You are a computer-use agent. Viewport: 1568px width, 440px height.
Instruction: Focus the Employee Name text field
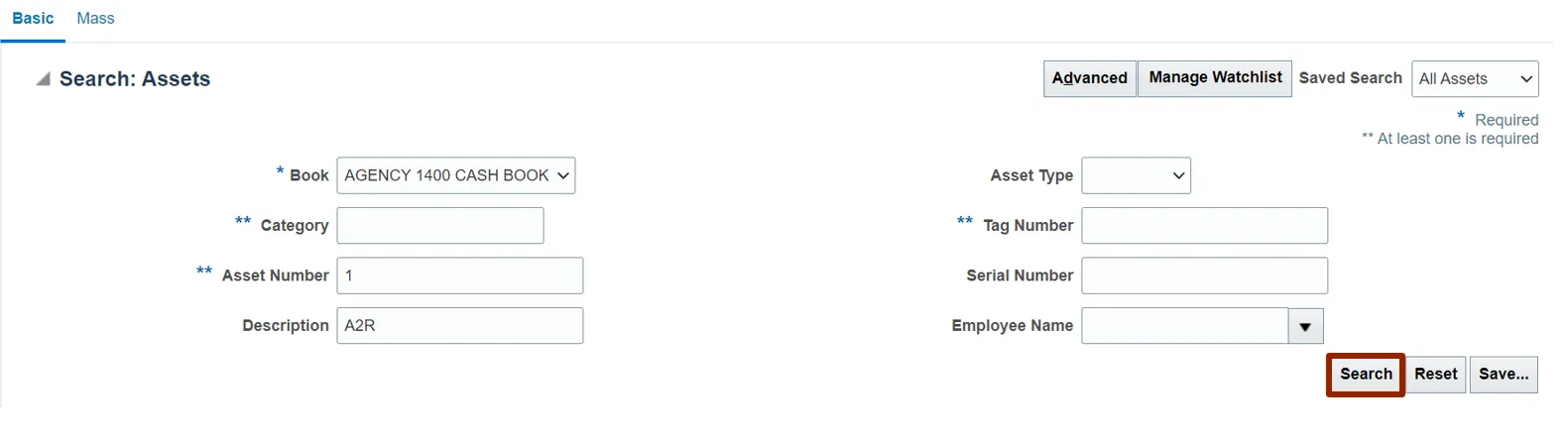coord(1184,326)
